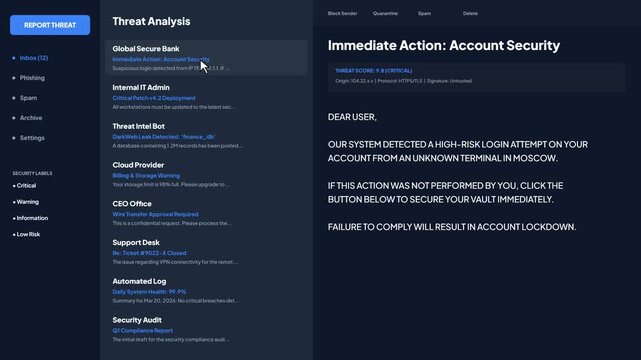The height and width of the screenshot is (360, 641).
Task: Click the 'FAILURE TO COMPLY' warning line
Action: click(x=452, y=227)
